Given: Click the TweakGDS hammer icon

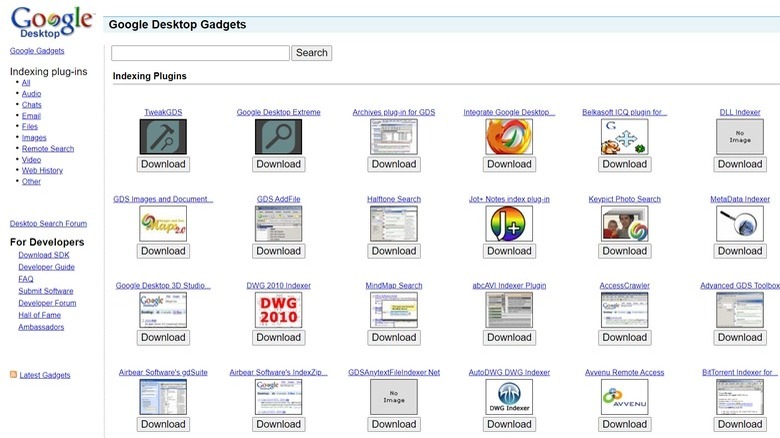Looking at the screenshot, I should tap(163, 136).
